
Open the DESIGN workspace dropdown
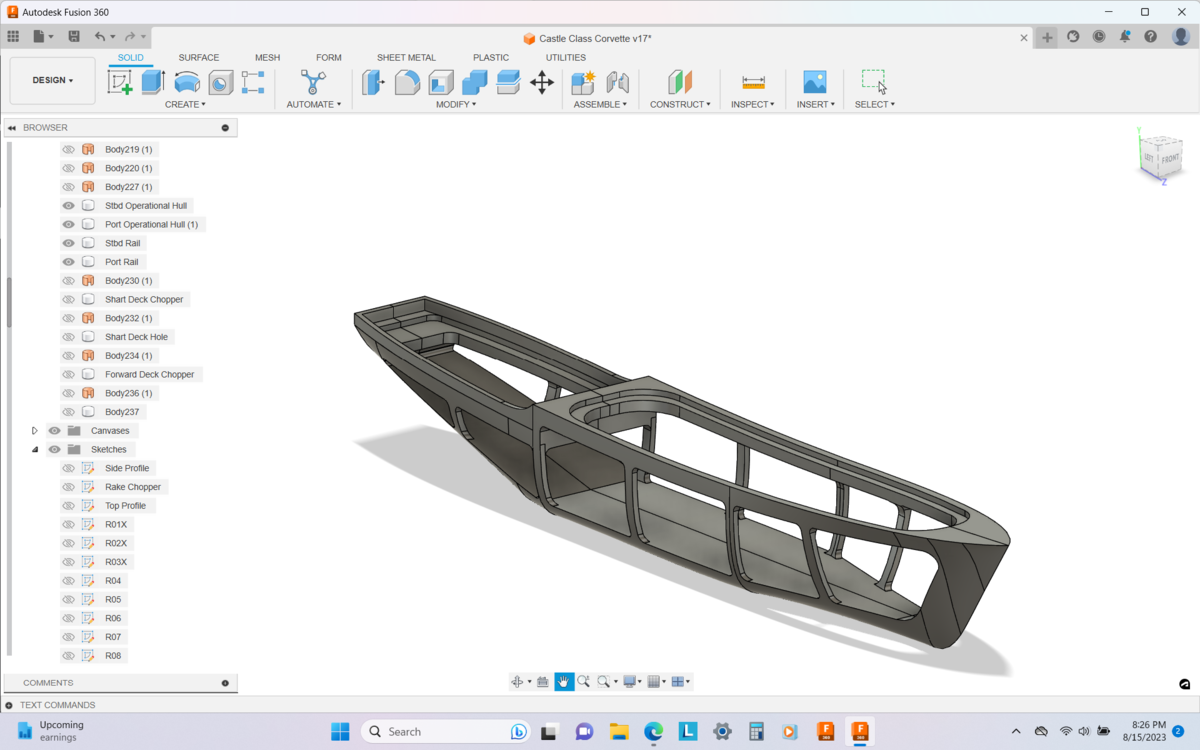[x=53, y=81]
